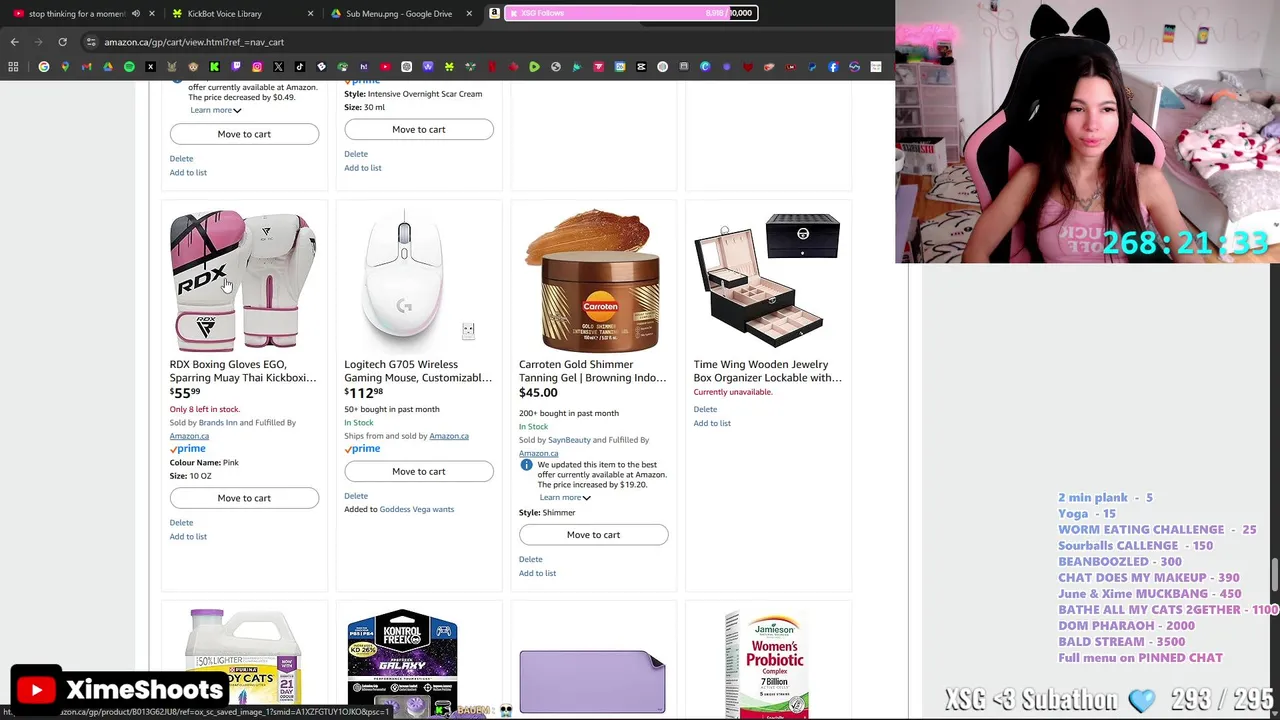Click the page vertical scrollbar thumb
The height and width of the screenshot is (720, 1280).
[x=1274, y=577]
